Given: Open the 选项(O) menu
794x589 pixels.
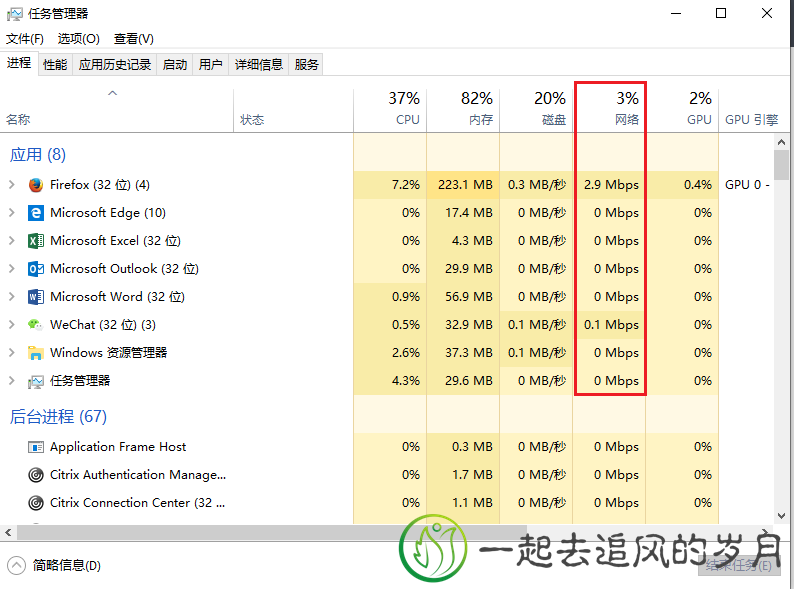Looking at the screenshot, I should point(78,38).
